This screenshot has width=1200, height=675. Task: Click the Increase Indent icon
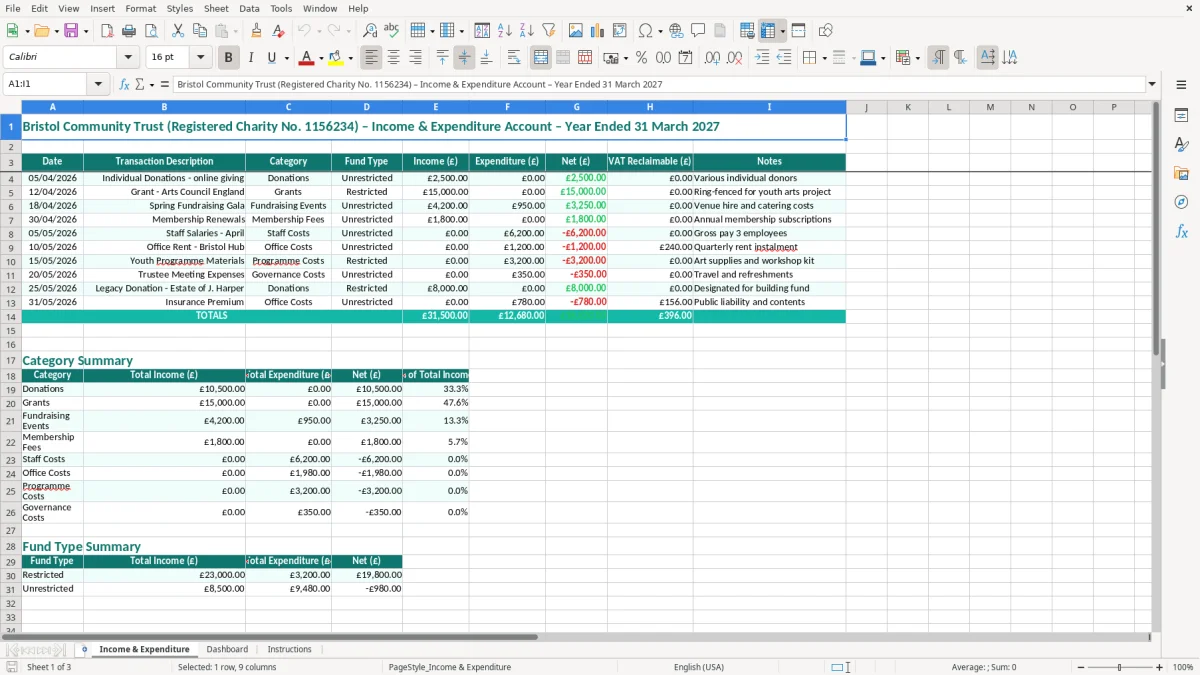(762, 58)
